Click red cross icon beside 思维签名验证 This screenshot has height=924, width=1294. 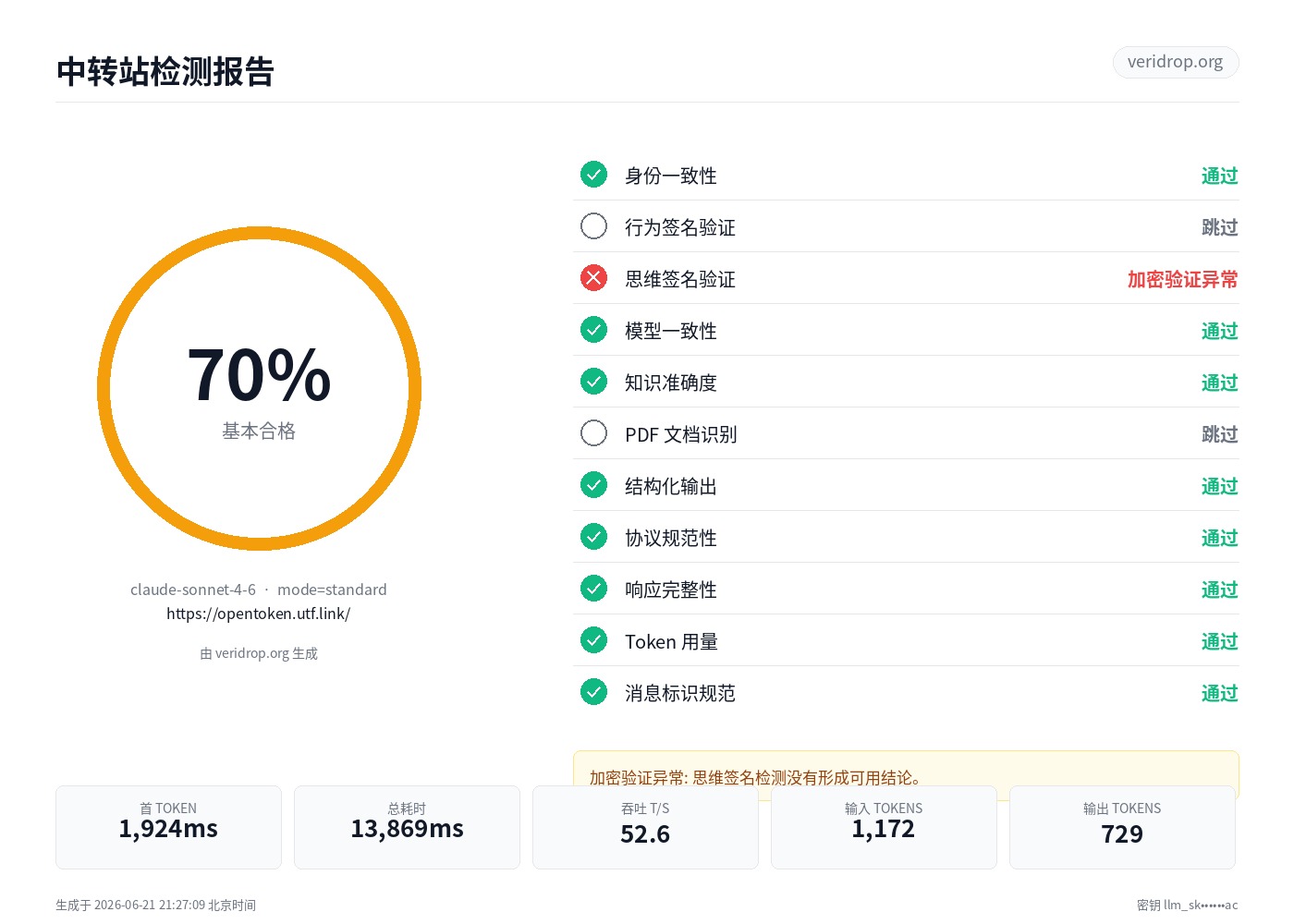coord(593,278)
